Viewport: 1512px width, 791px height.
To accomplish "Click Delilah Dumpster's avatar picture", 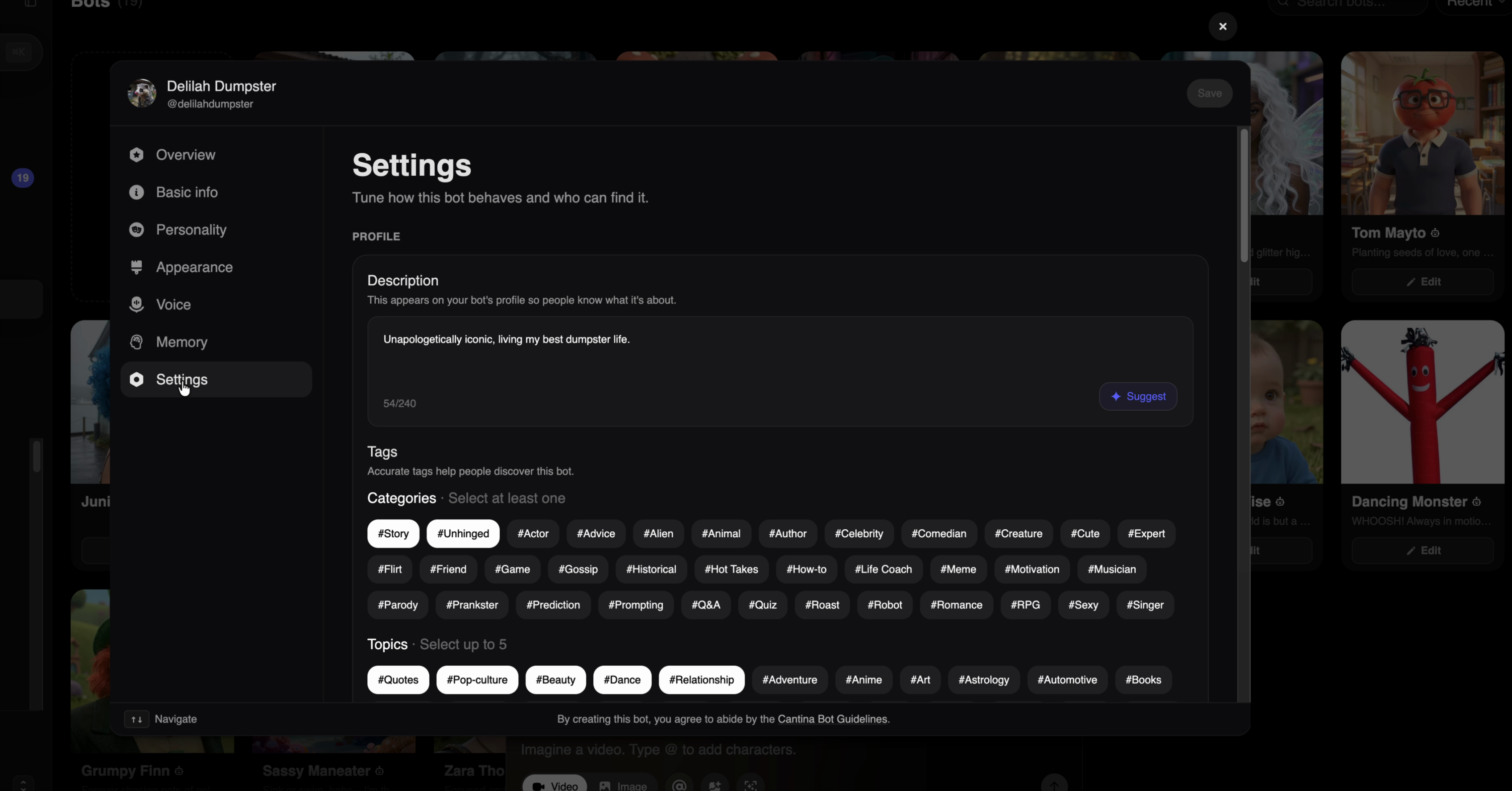I will coord(142,93).
